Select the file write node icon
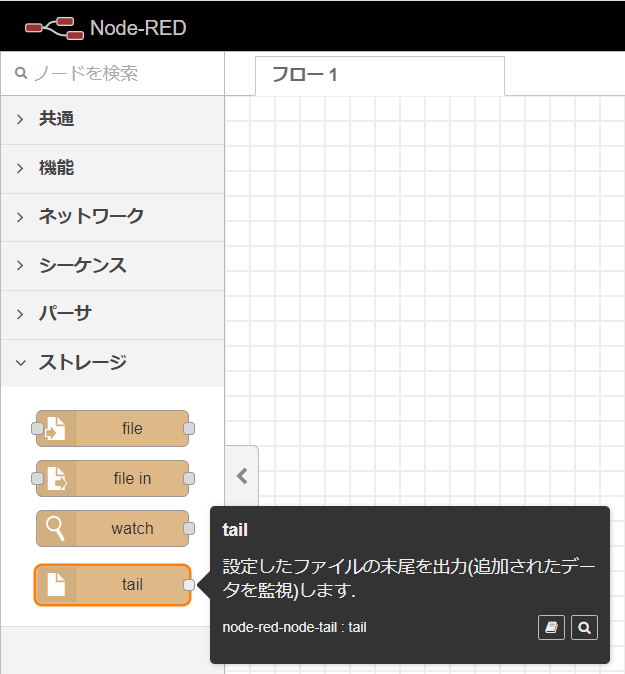Image resolution: width=625 pixels, height=674 pixels. (x=56, y=429)
